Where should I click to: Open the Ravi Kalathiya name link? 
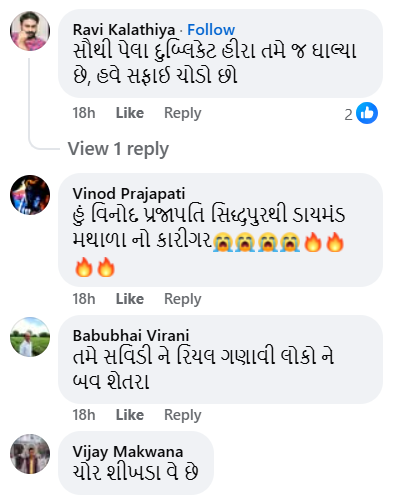point(124,30)
